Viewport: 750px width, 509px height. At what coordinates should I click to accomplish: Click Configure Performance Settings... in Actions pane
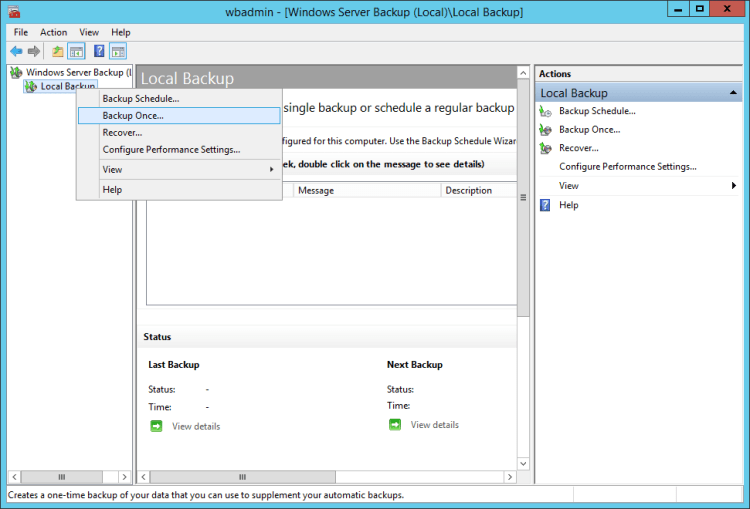628,166
